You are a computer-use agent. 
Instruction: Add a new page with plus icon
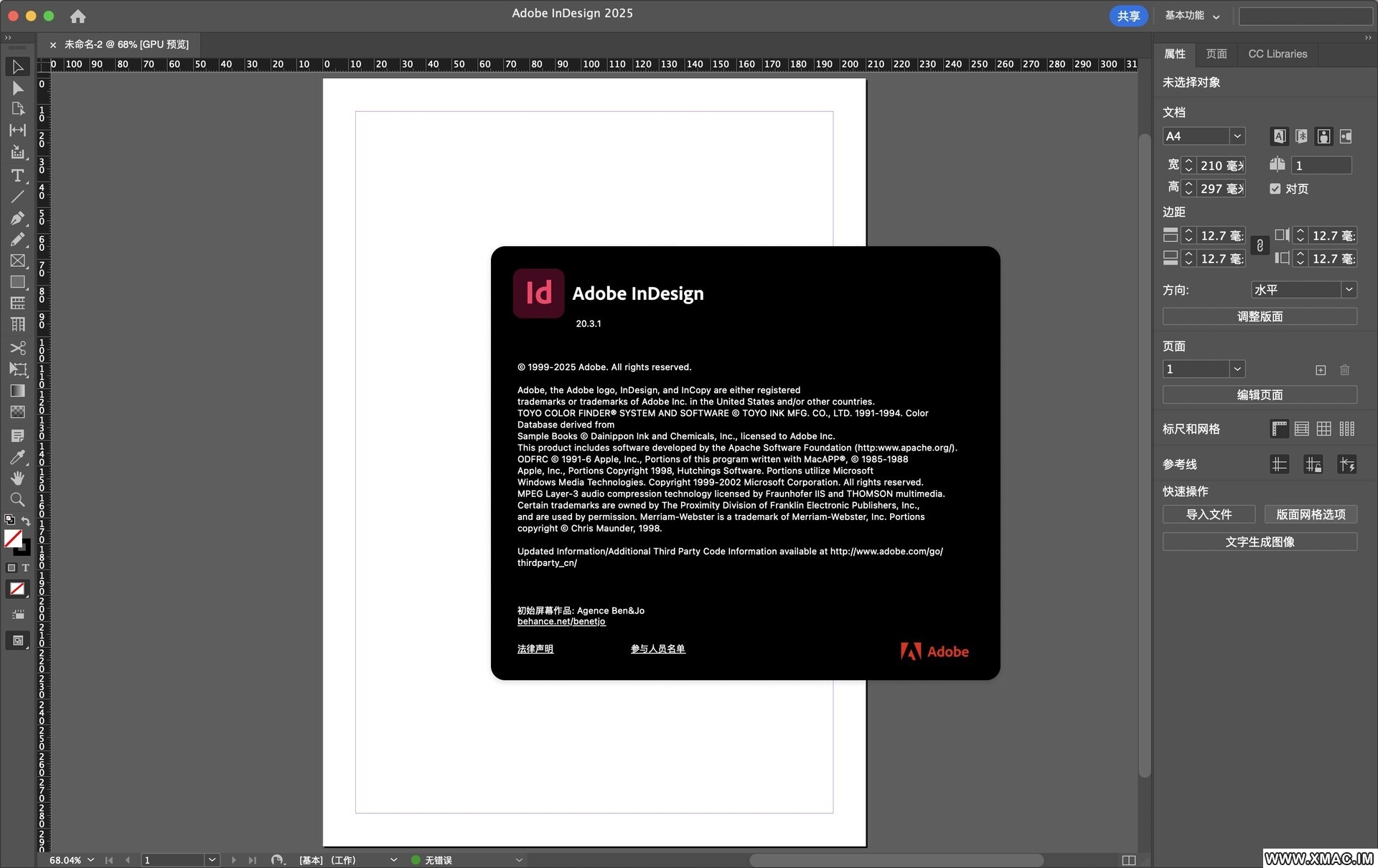pyautogui.click(x=1321, y=370)
